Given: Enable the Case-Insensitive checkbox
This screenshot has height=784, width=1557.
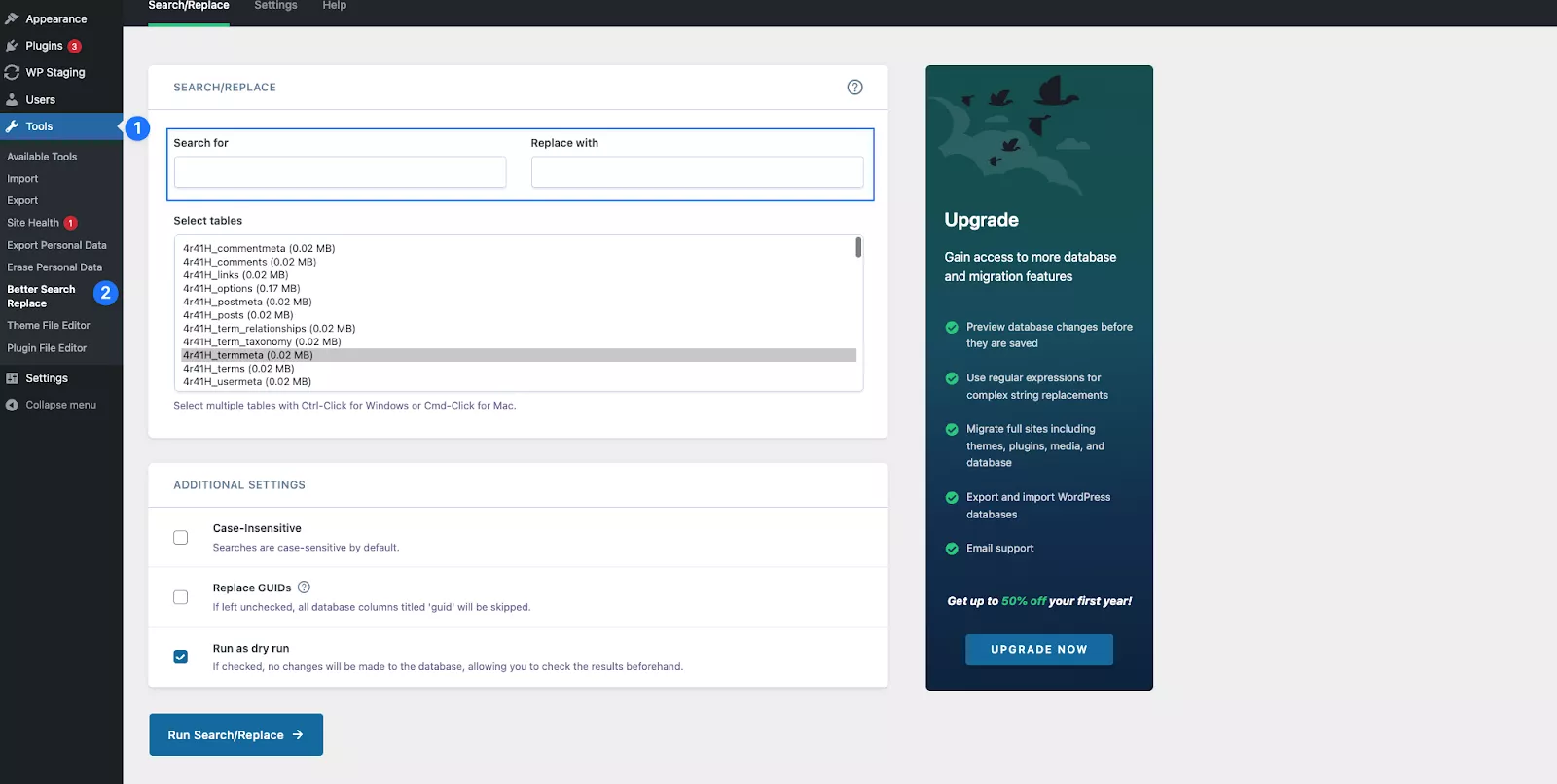Looking at the screenshot, I should (181, 538).
